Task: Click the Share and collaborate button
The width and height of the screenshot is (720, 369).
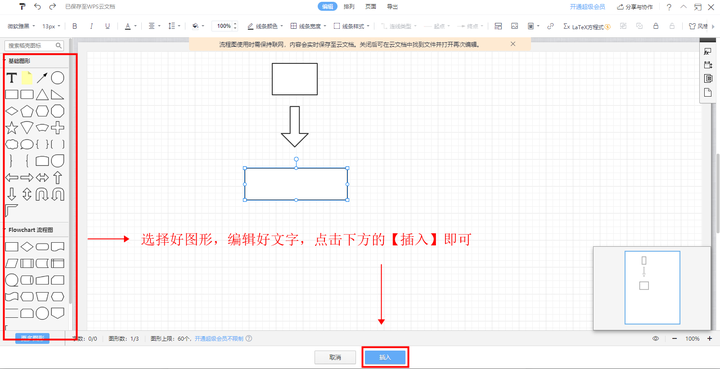Action: pyautogui.click(x=634, y=7)
